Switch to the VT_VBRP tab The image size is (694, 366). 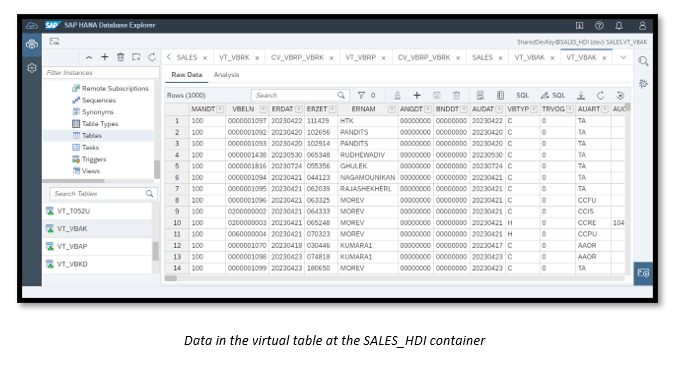360,58
